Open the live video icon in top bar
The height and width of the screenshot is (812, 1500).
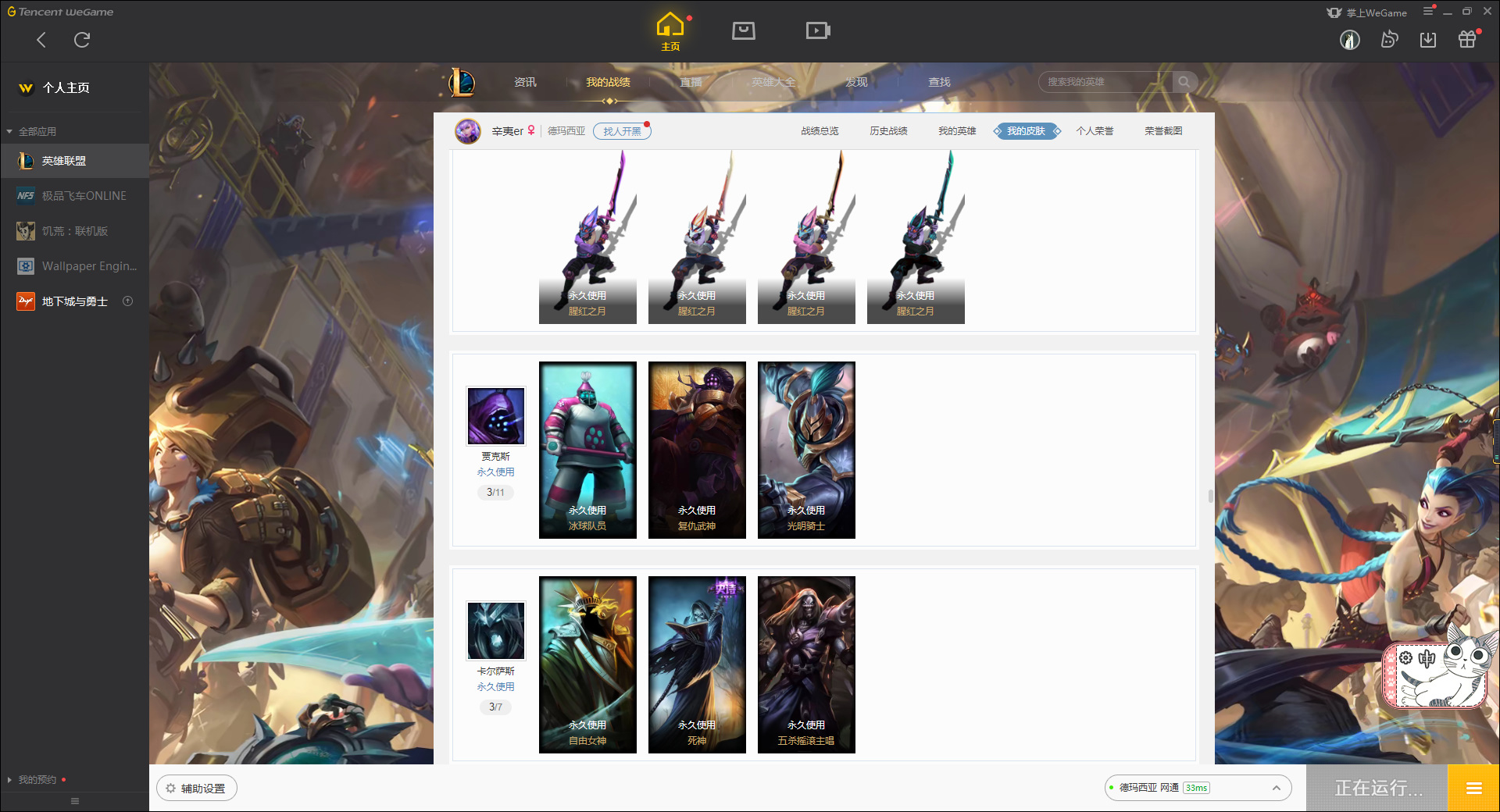coord(818,30)
